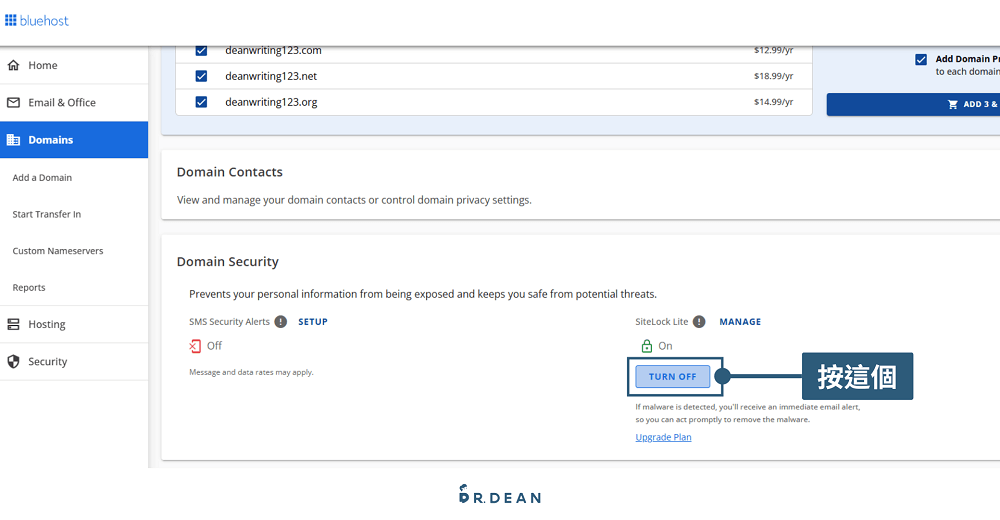Go to Custom Nameservers page
The image size is (1000, 520).
58,251
